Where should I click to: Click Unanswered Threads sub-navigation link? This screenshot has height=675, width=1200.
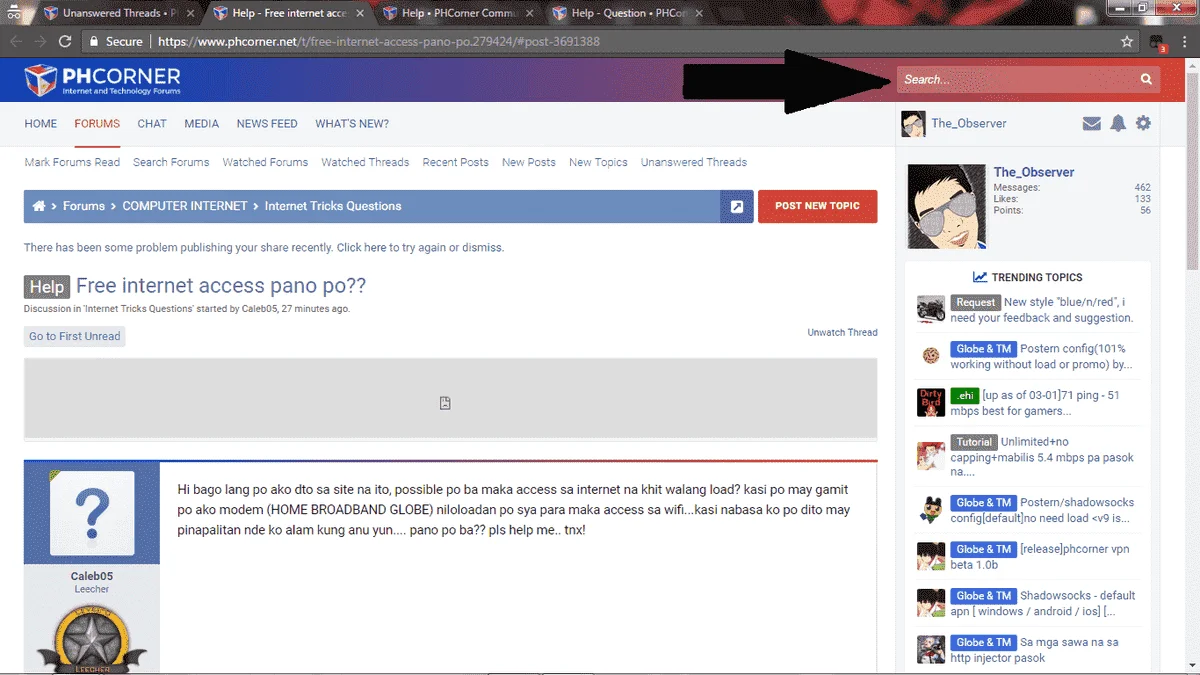pyautogui.click(x=694, y=162)
